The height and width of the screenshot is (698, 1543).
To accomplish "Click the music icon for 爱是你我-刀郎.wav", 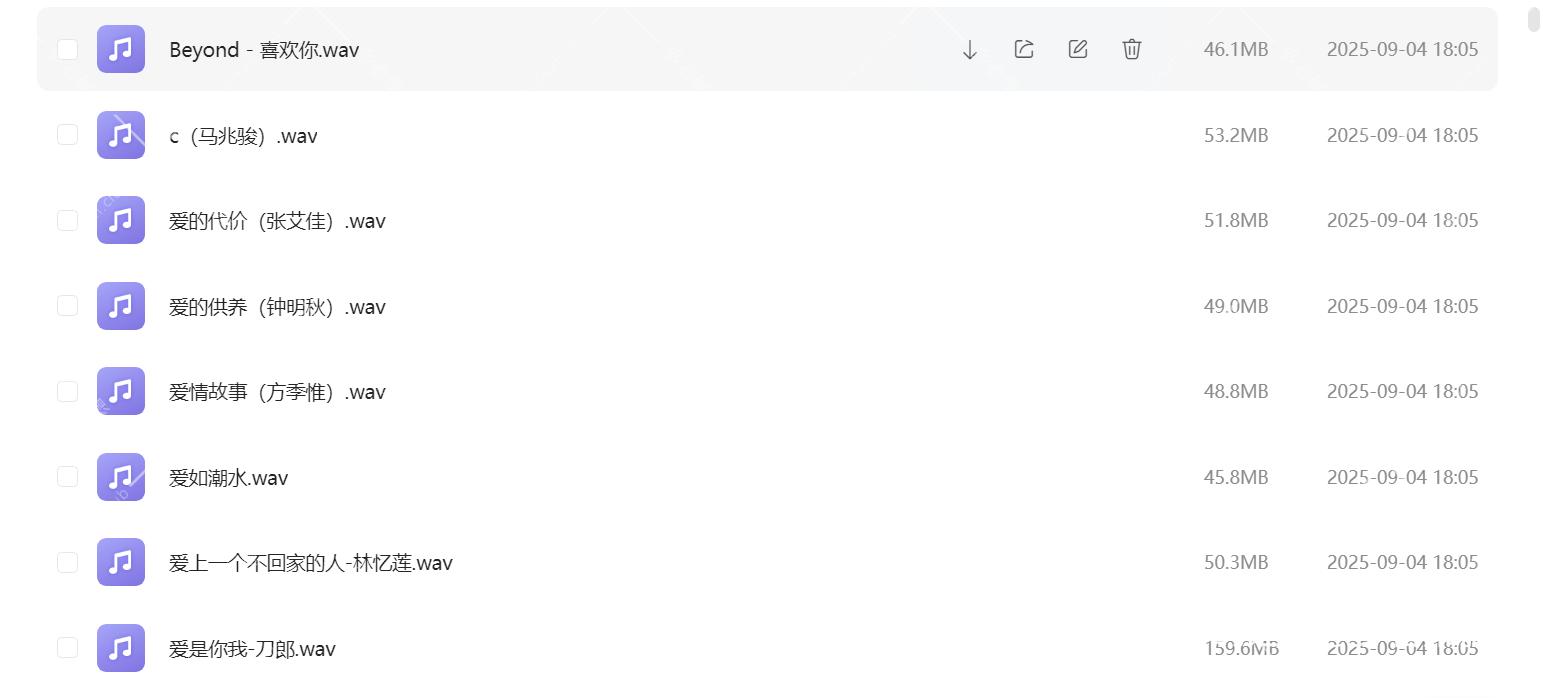I will (120, 647).
